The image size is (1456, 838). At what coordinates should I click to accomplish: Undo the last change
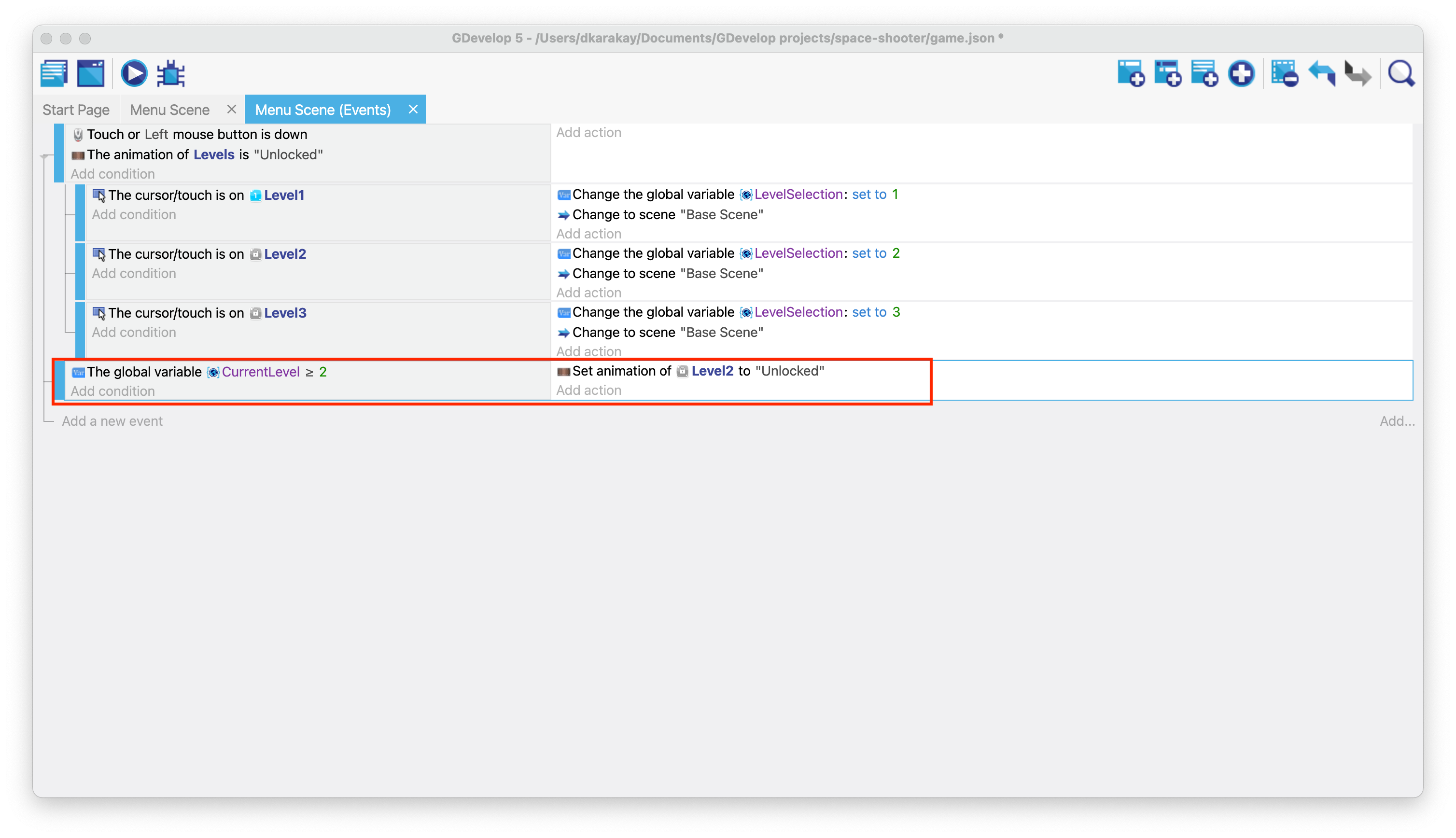click(1321, 74)
